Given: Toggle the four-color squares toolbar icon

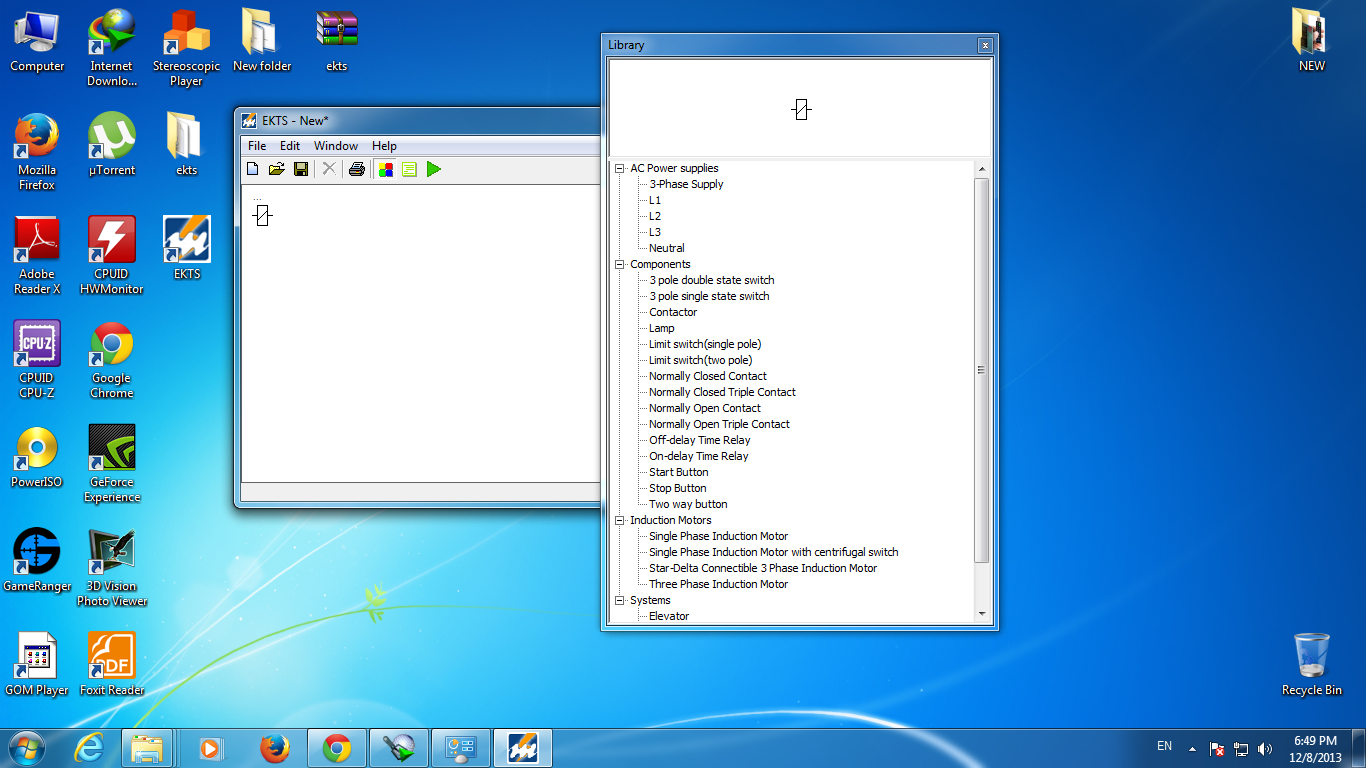Looking at the screenshot, I should click(385, 169).
